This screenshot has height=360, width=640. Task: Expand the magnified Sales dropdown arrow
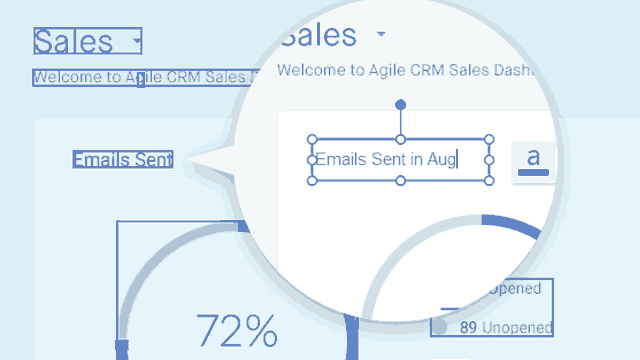point(381,34)
